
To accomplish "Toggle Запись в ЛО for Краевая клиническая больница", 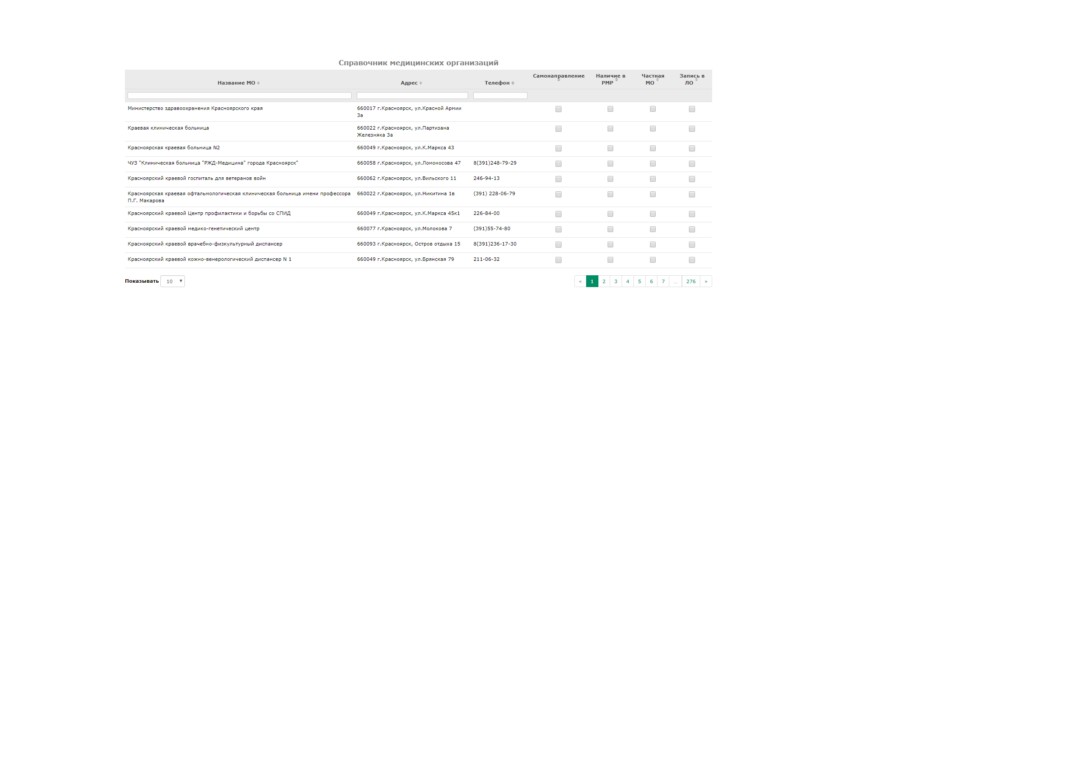I will coord(692,129).
